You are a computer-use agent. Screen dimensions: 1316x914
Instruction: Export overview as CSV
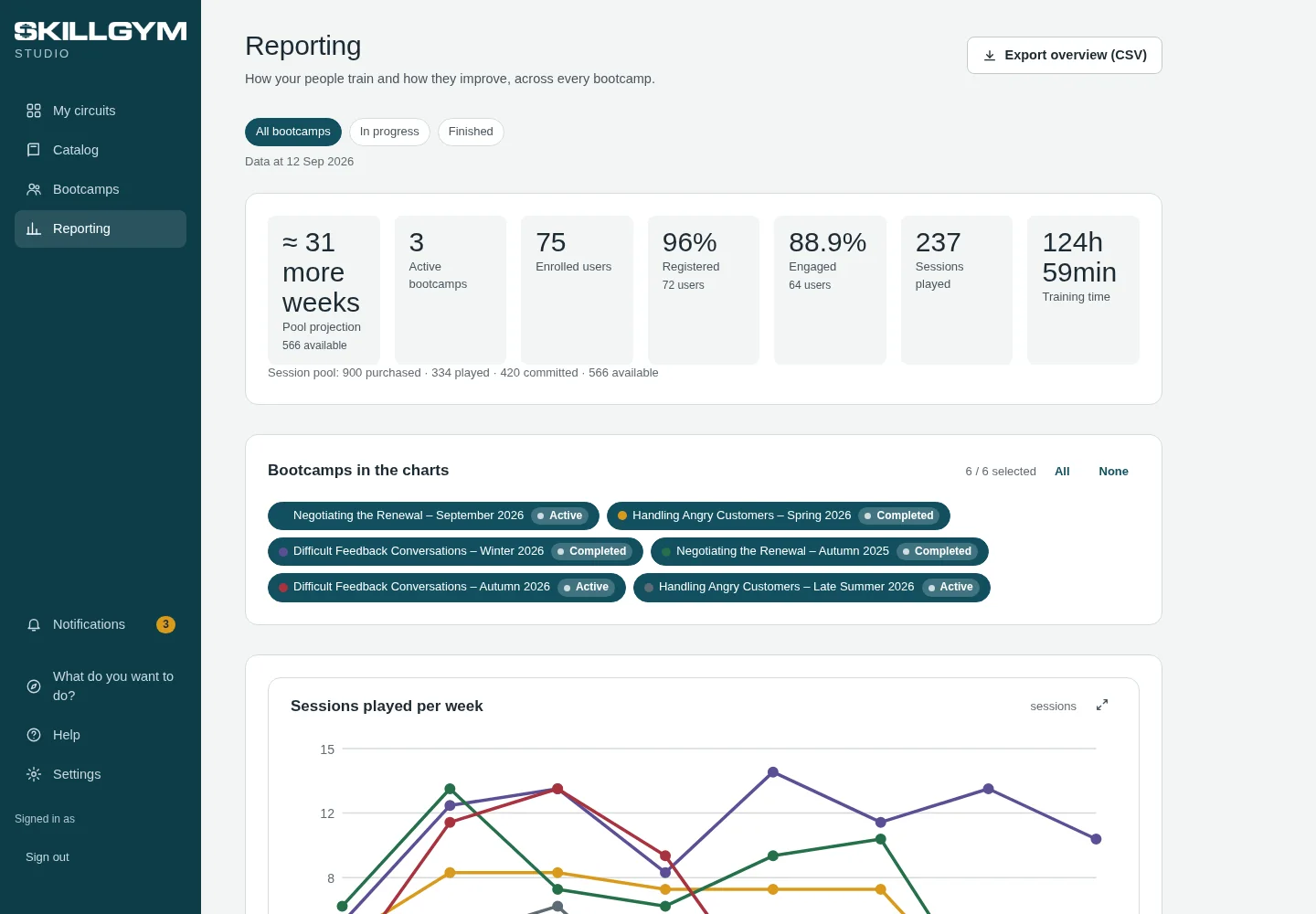click(x=1065, y=55)
